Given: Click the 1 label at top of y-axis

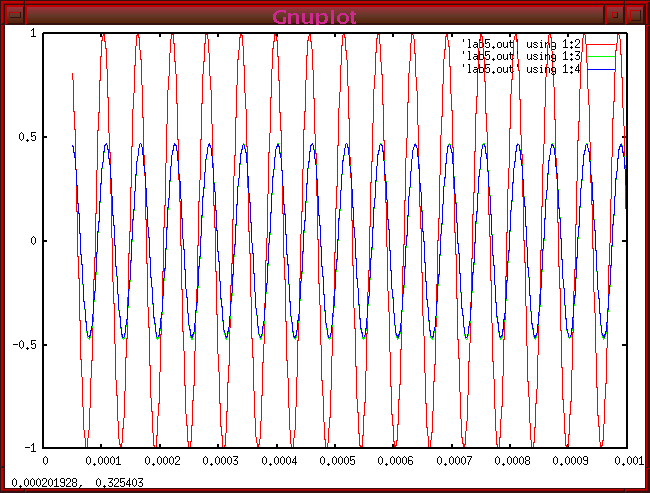Looking at the screenshot, I should 35,33.
